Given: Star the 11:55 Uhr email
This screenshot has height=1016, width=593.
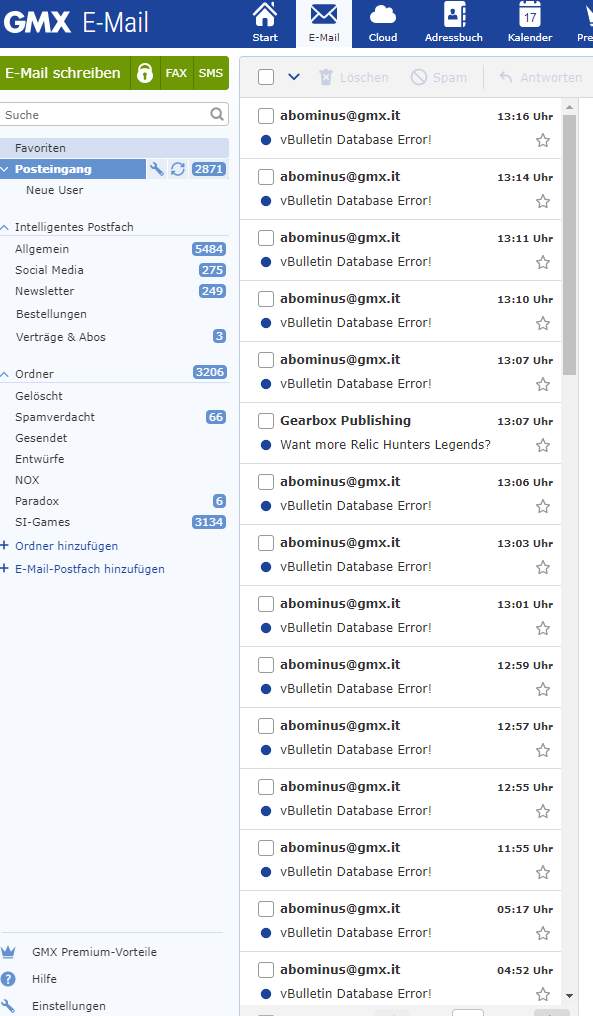Looking at the screenshot, I should (x=543, y=872).
